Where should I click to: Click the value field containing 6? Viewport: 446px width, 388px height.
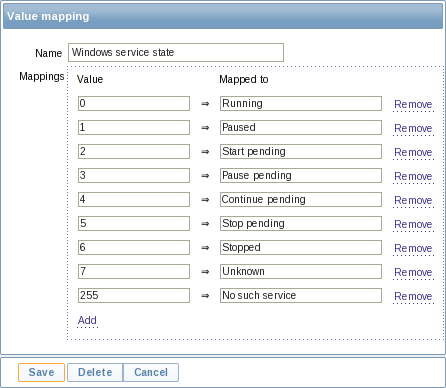point(134,247)
